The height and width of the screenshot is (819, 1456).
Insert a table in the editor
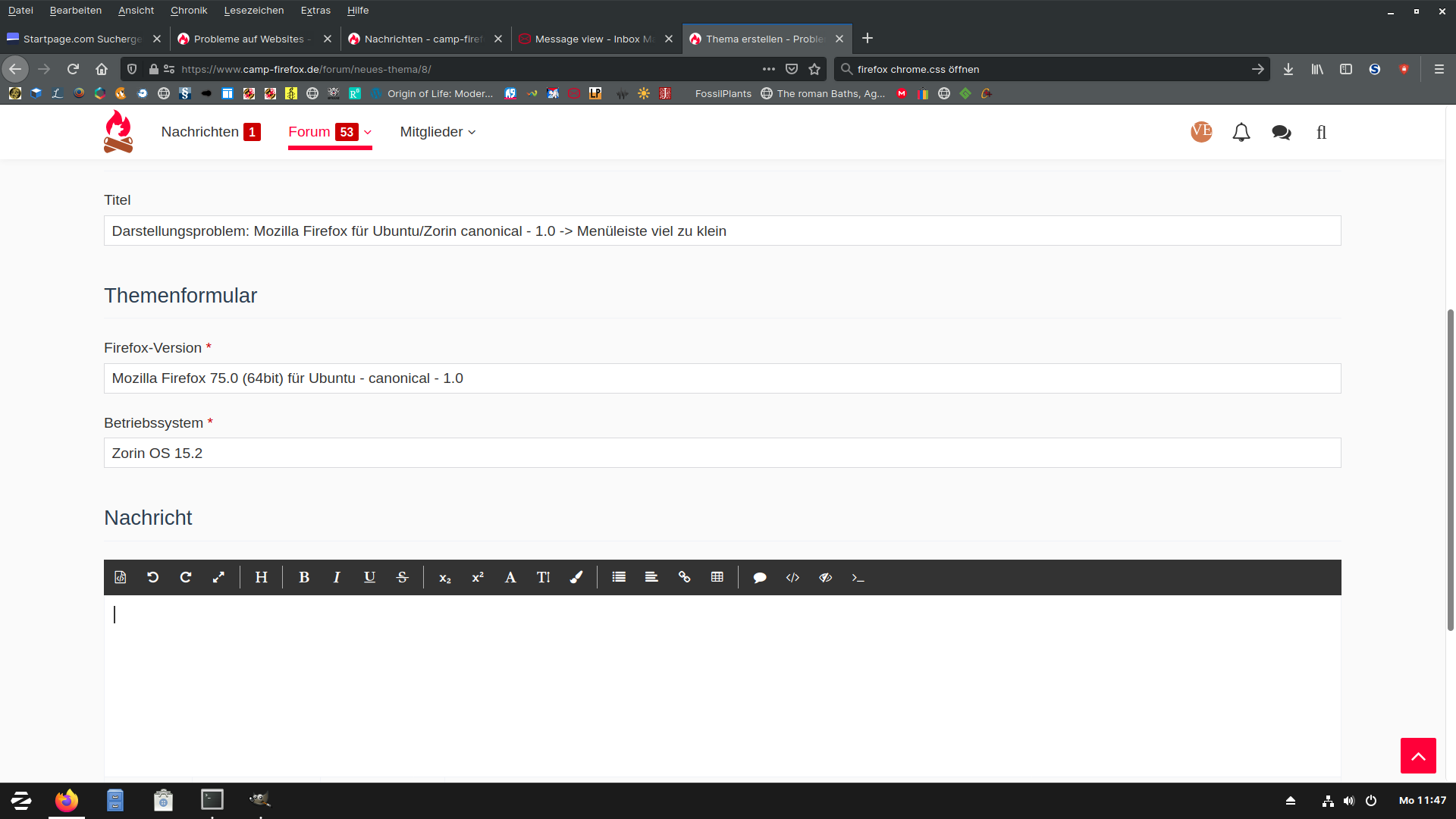click(x=717, y=577)
